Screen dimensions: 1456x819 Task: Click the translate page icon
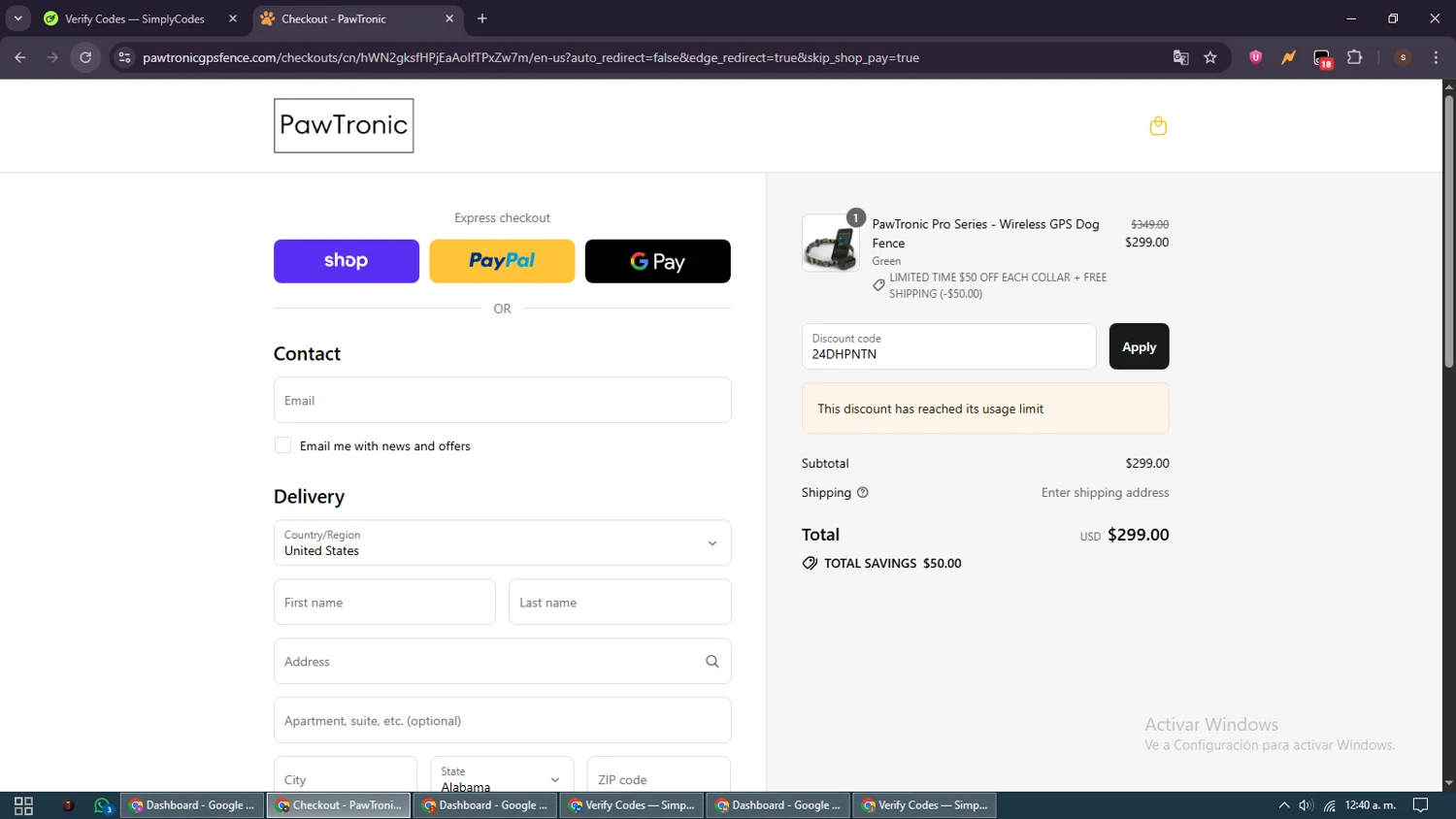1180,57
